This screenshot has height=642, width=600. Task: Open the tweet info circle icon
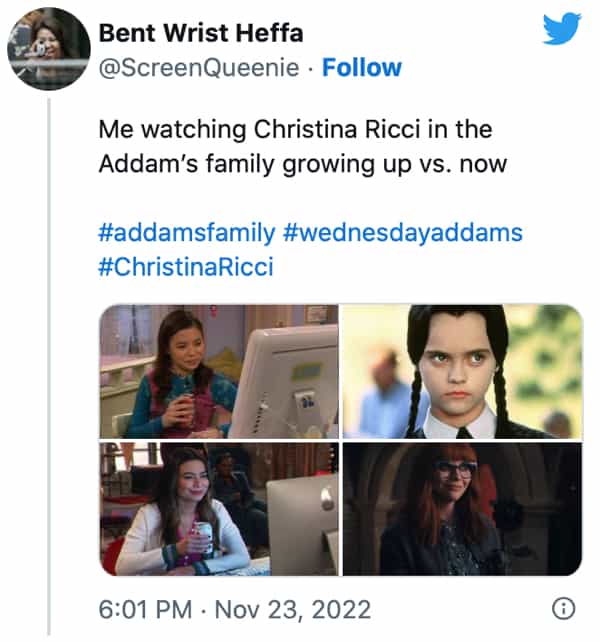point(563,608)
